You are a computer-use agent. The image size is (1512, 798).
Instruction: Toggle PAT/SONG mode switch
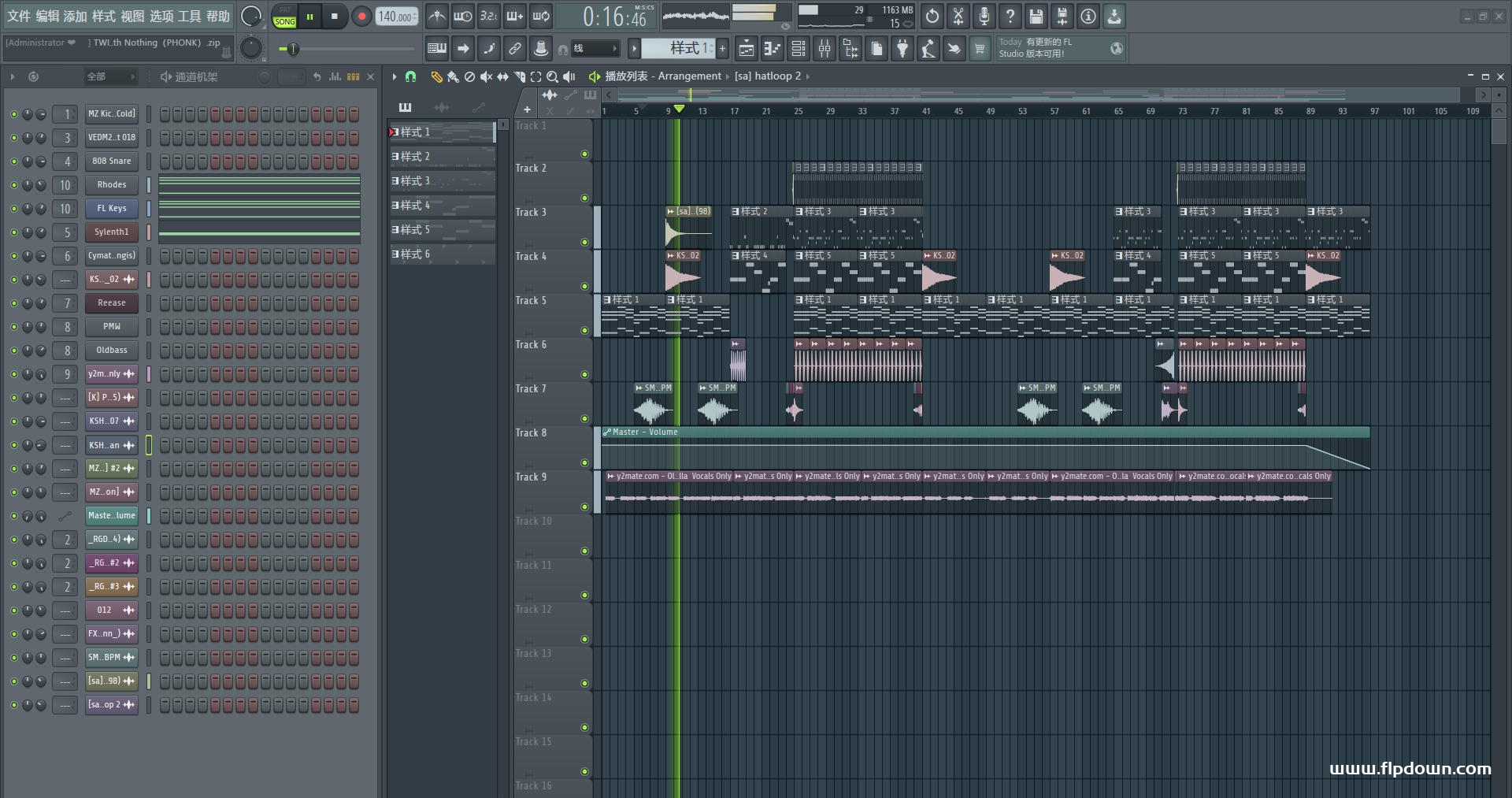(x=284, y=17)
